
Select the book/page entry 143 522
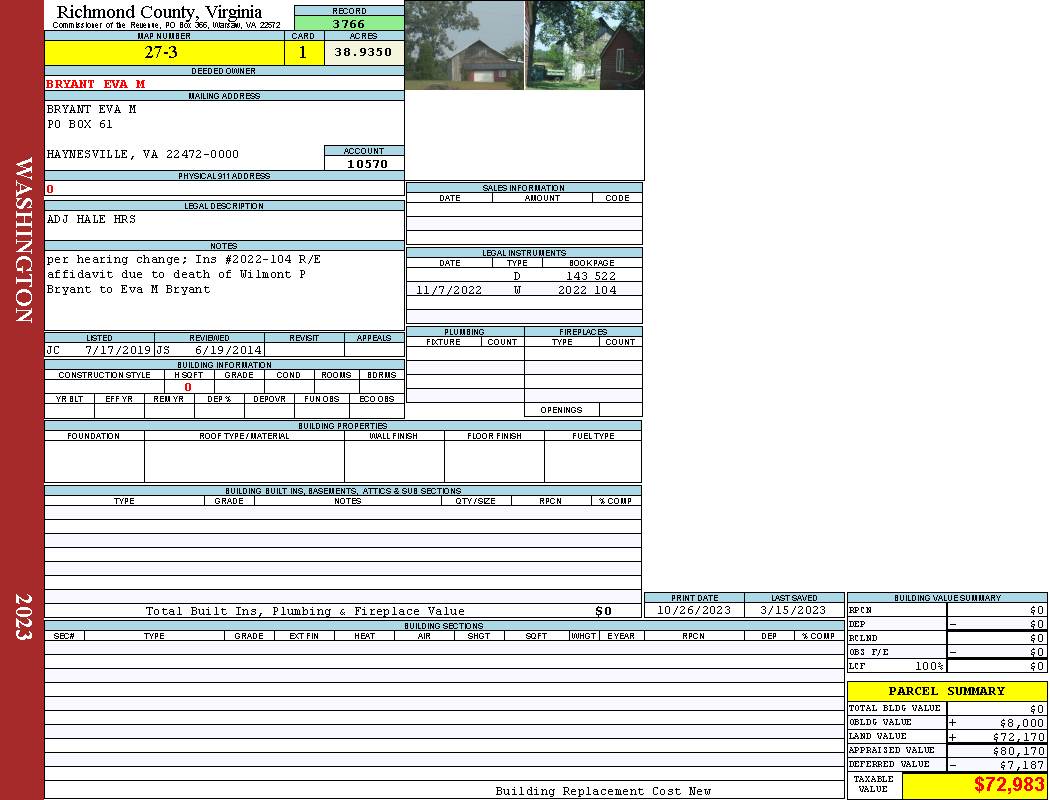pos(590,276)
